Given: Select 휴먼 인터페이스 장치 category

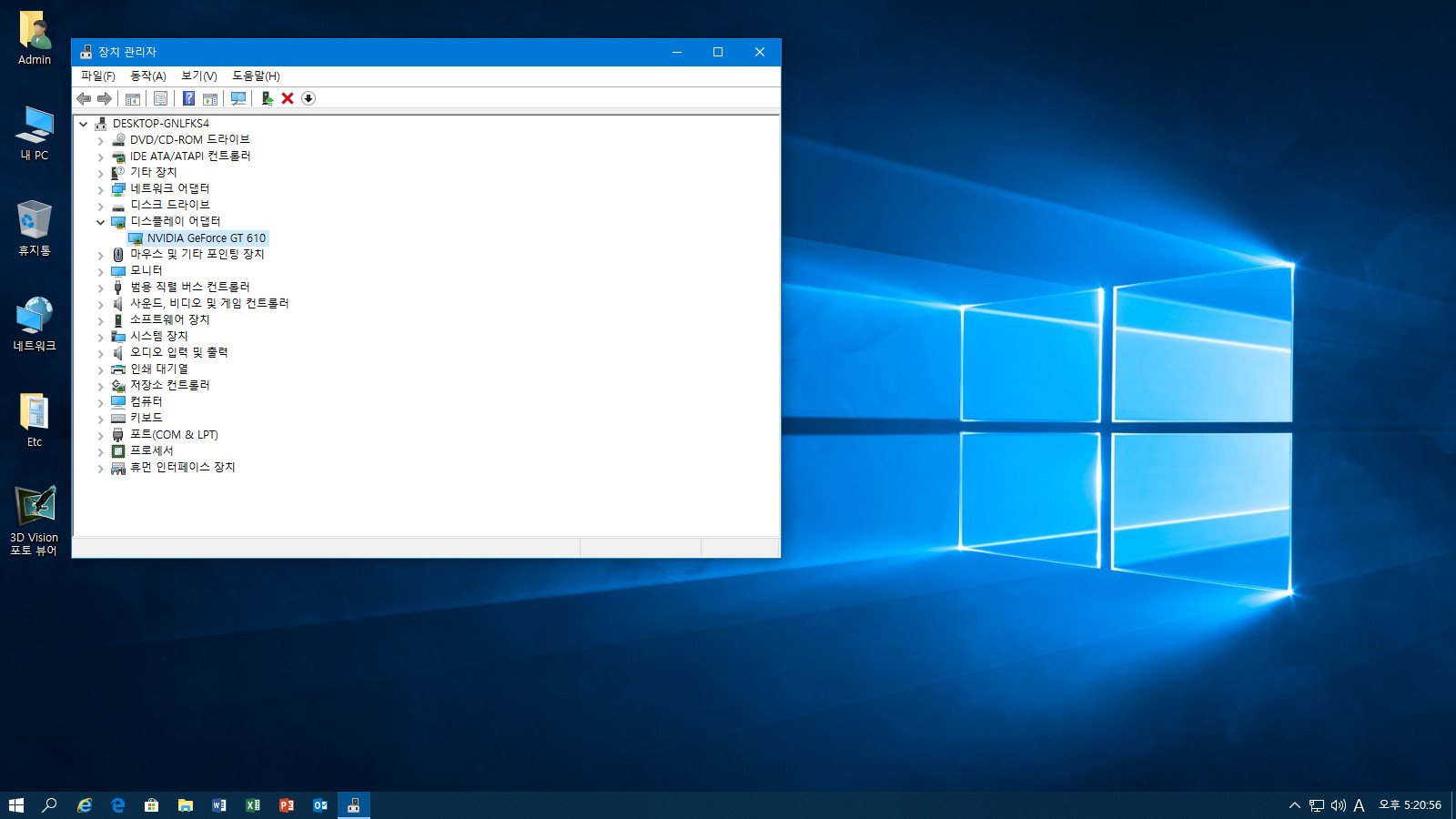Looking at the screenshot, I should point(182,468).
